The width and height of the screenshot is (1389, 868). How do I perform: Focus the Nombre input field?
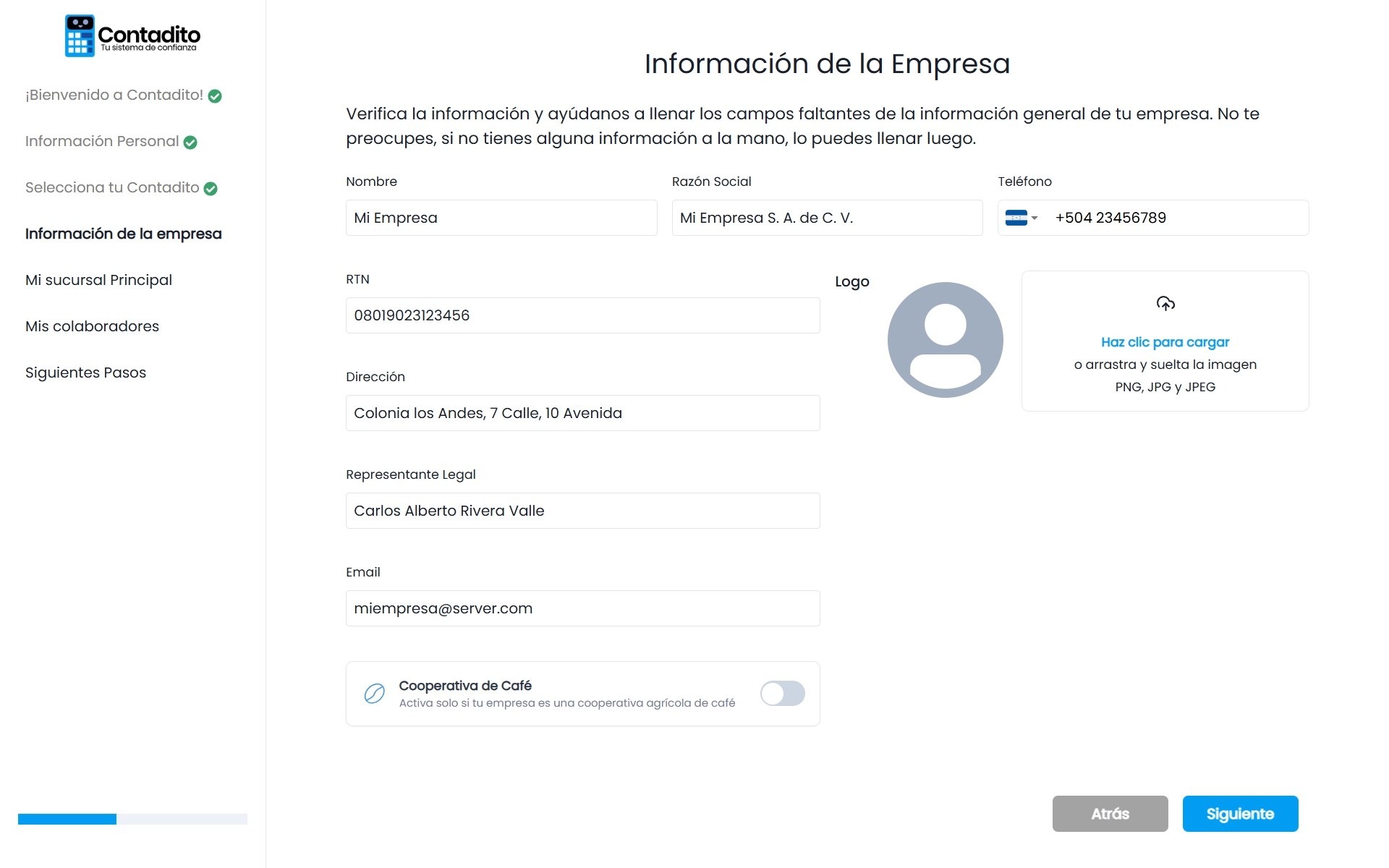tap(501, 218)
